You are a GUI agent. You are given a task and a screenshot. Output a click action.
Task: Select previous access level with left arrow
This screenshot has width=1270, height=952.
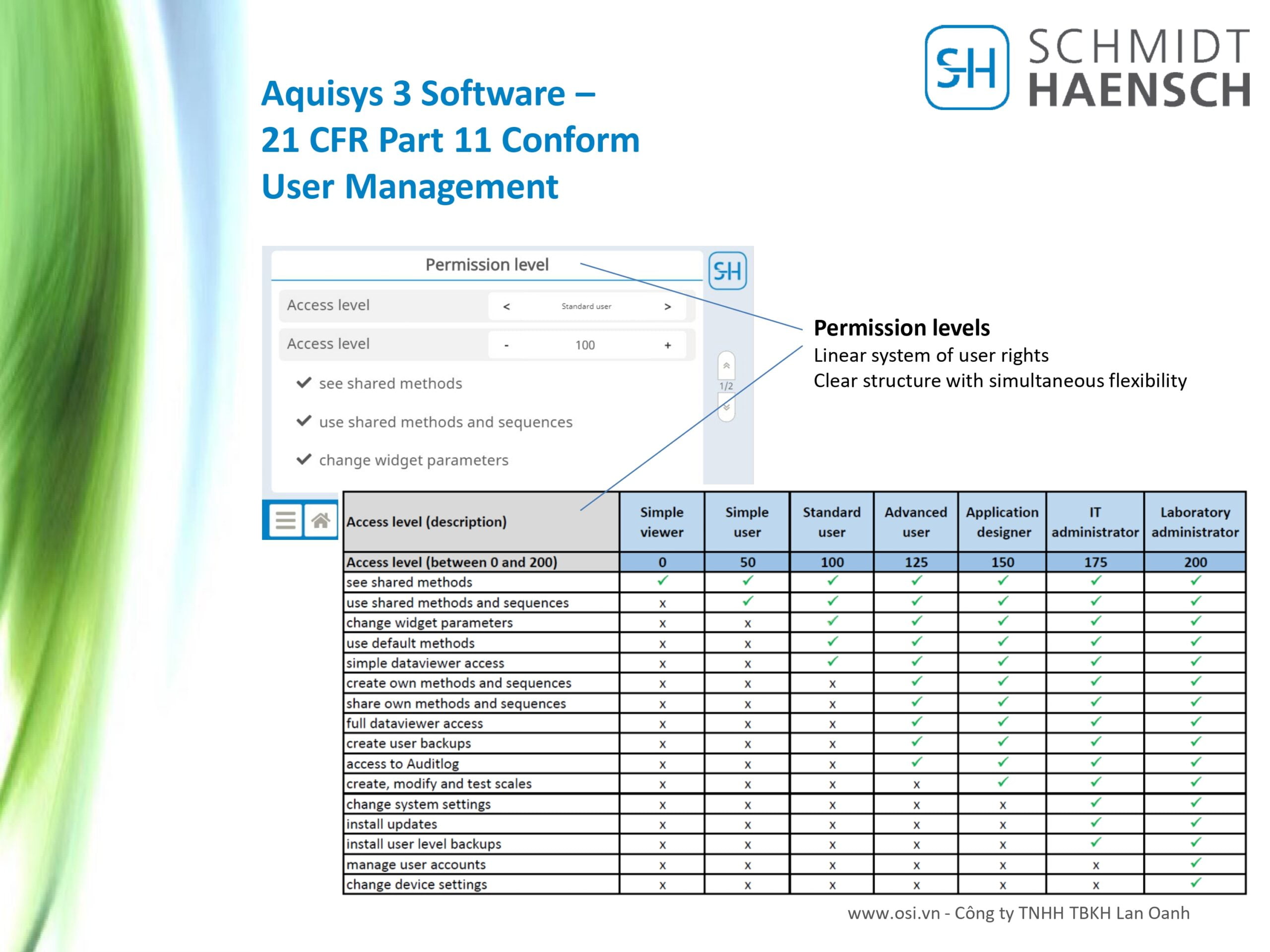coord(507,306)
